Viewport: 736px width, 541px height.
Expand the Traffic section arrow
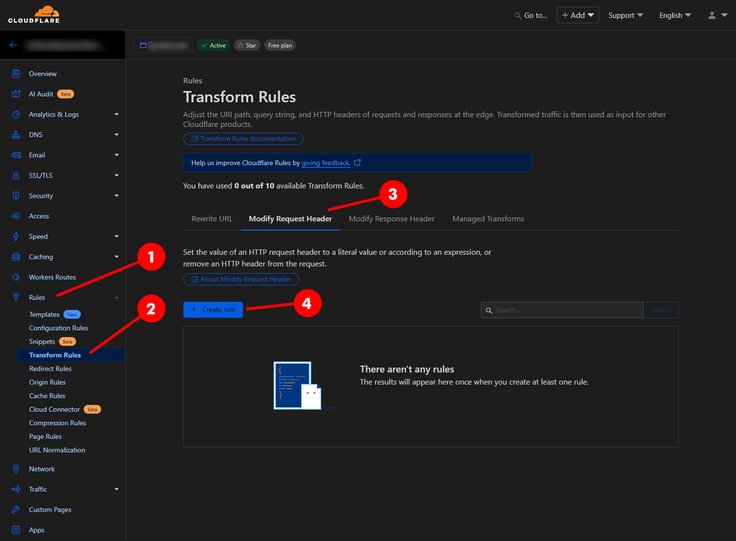click(116, 489)
